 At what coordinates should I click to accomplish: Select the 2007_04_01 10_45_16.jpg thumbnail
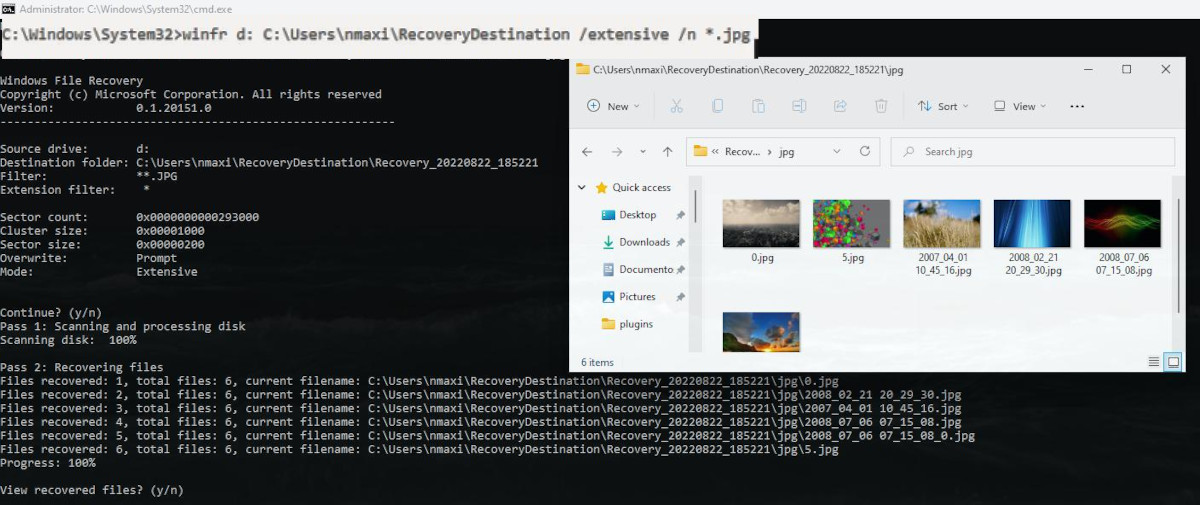[x=942, y=224]
